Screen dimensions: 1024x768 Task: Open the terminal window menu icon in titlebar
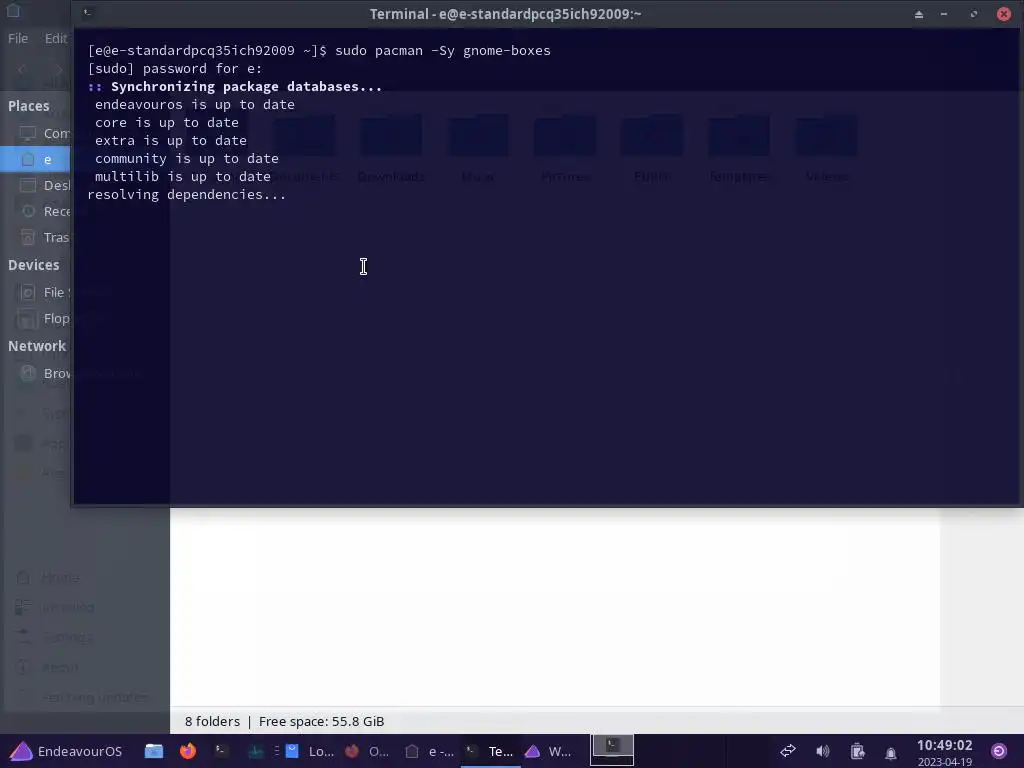[88, 13]
